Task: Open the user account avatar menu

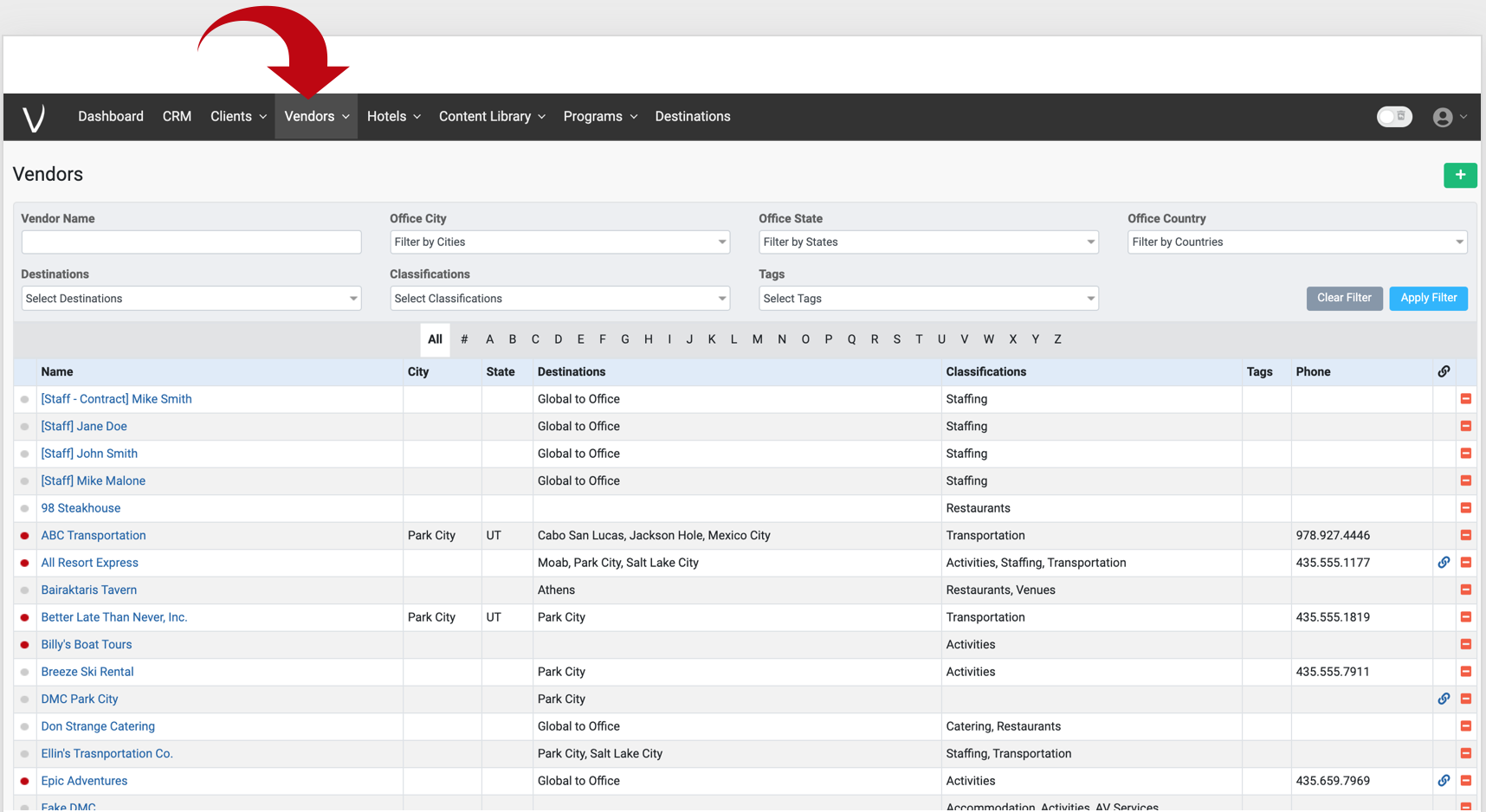Action: point(1450,117)
